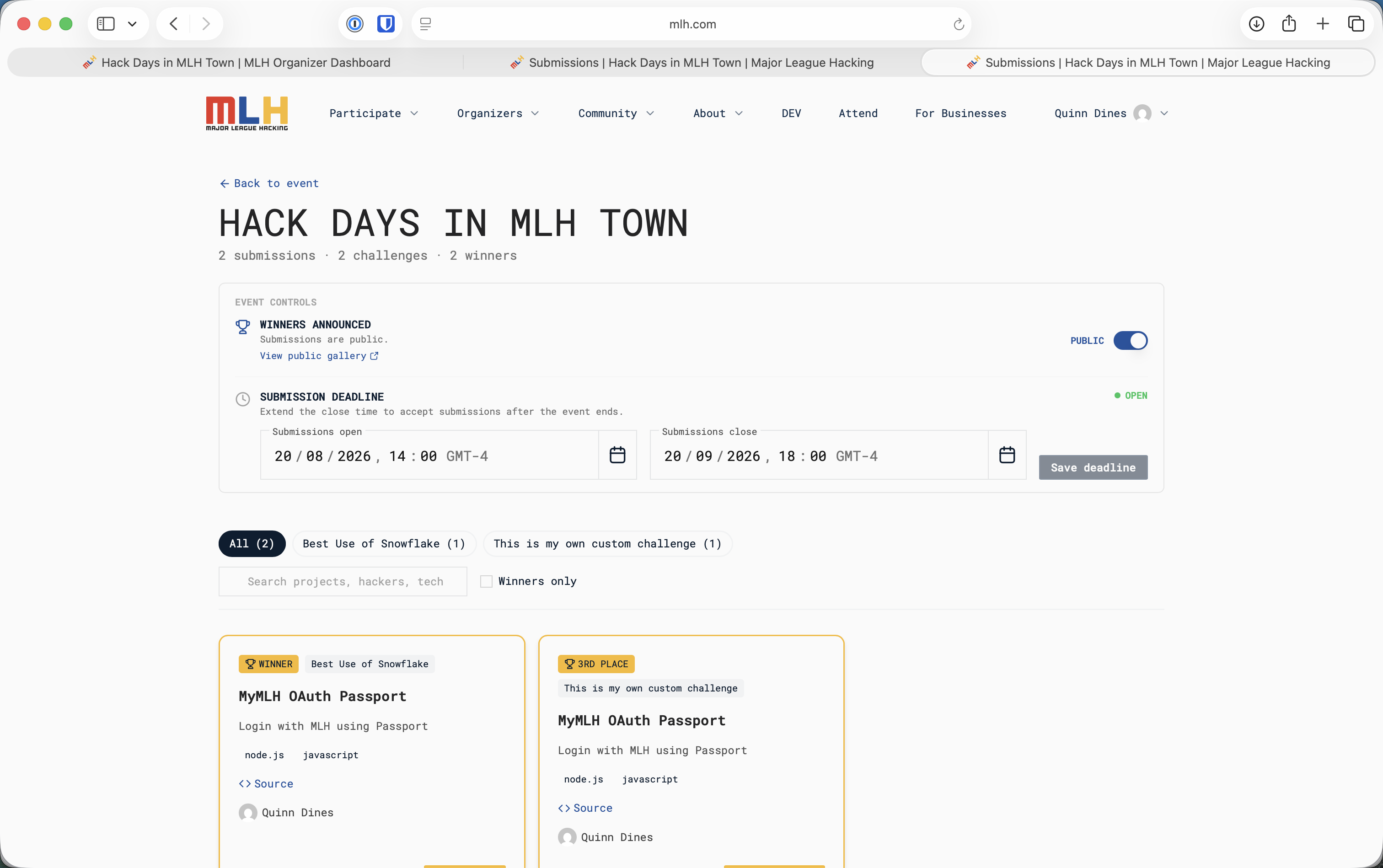
Task: Open the Share icon in Safari toolbar
Action: tap(1289, 23)
